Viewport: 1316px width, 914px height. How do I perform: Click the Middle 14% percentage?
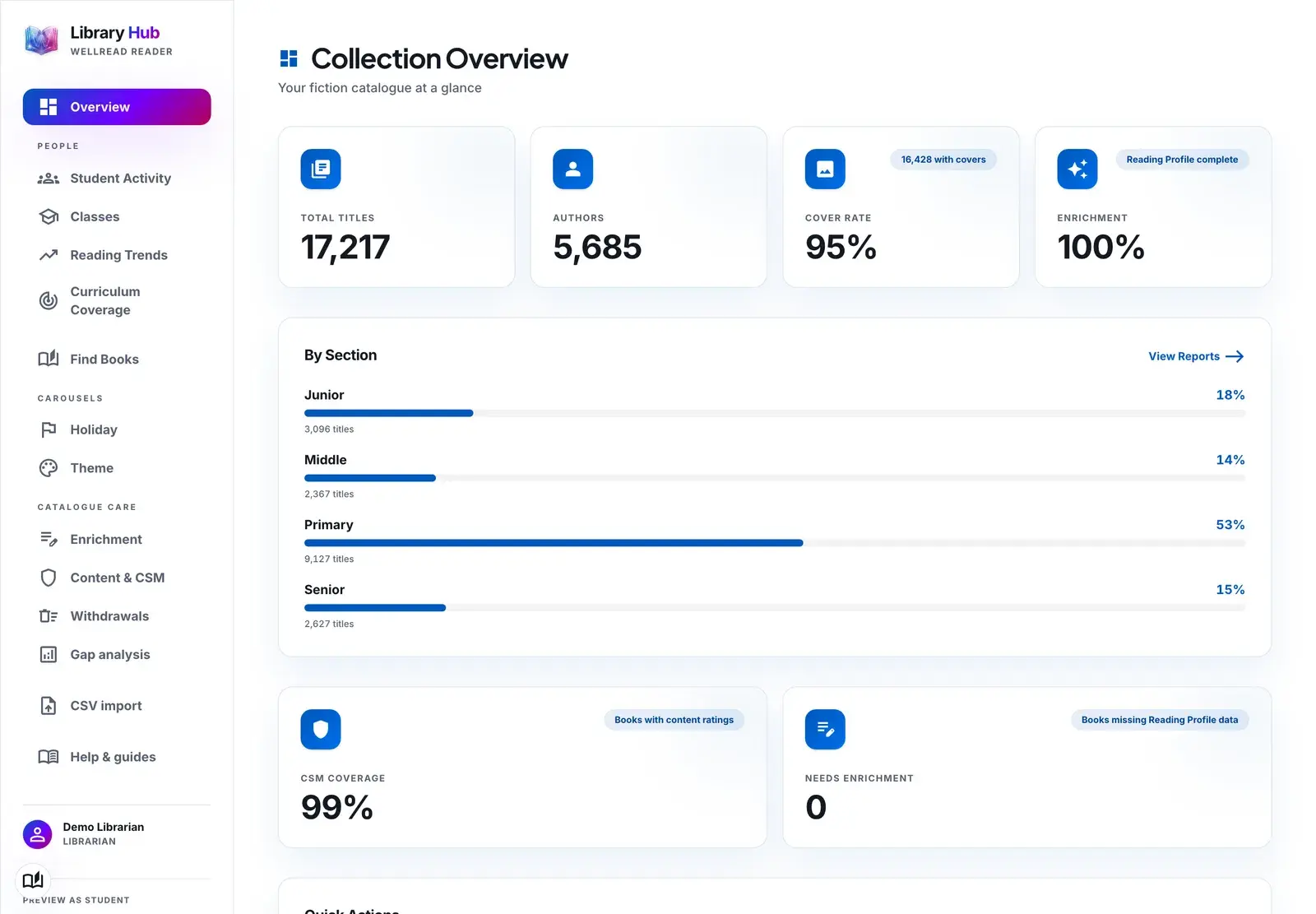tap(1230, 460)
